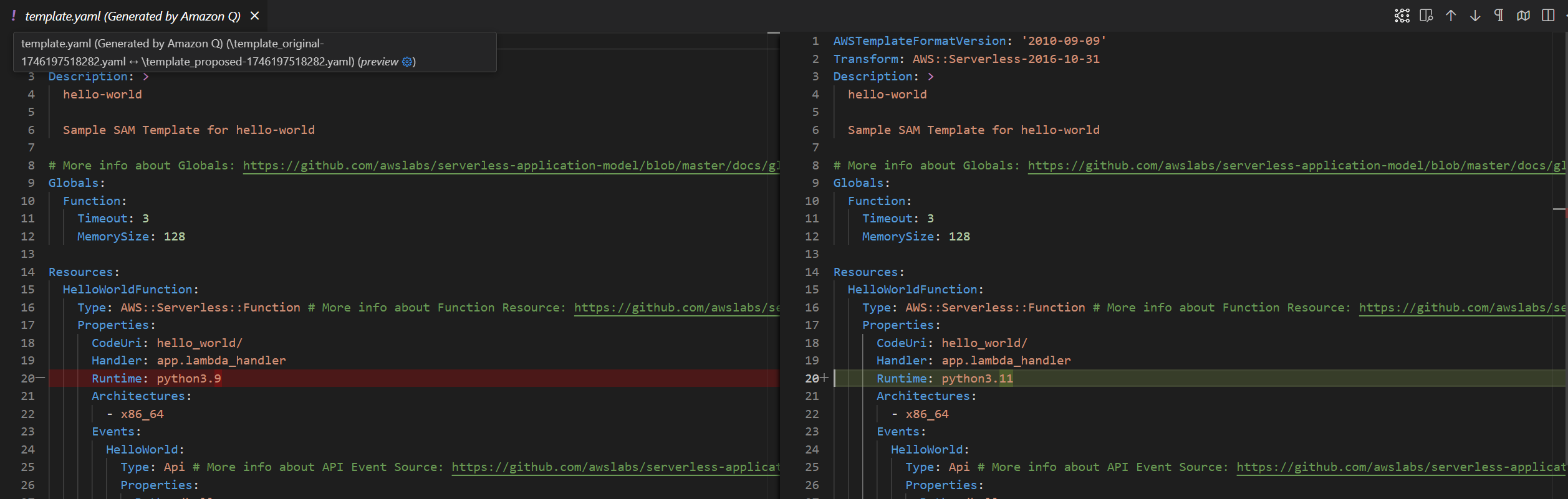This screenshot has height=499, width=1568.
Task: Click 'HelloWorldFunction:' in the left pane
Action: click(x=131, y=289)
